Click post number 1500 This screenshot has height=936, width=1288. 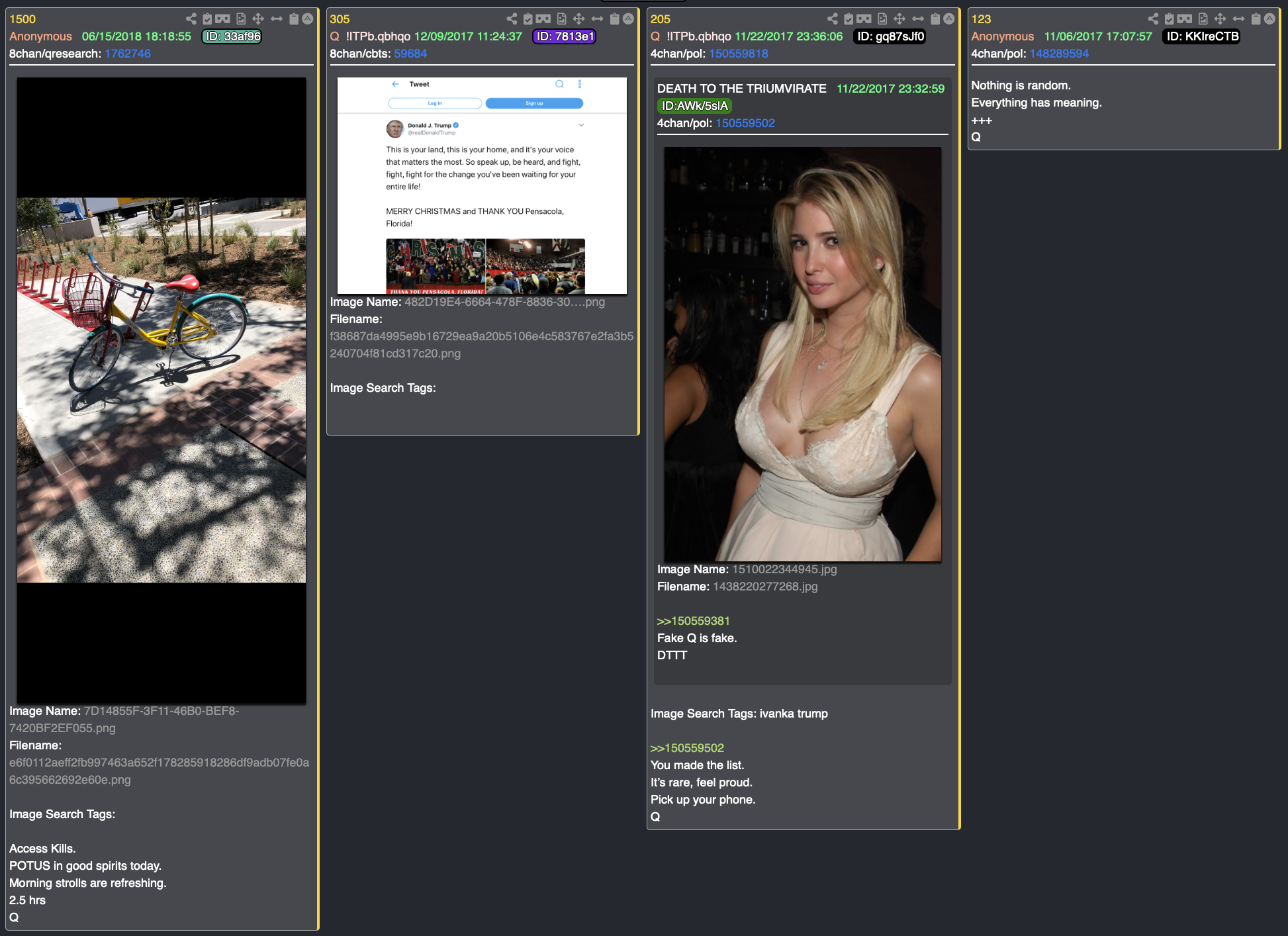[x=23, y=19]
